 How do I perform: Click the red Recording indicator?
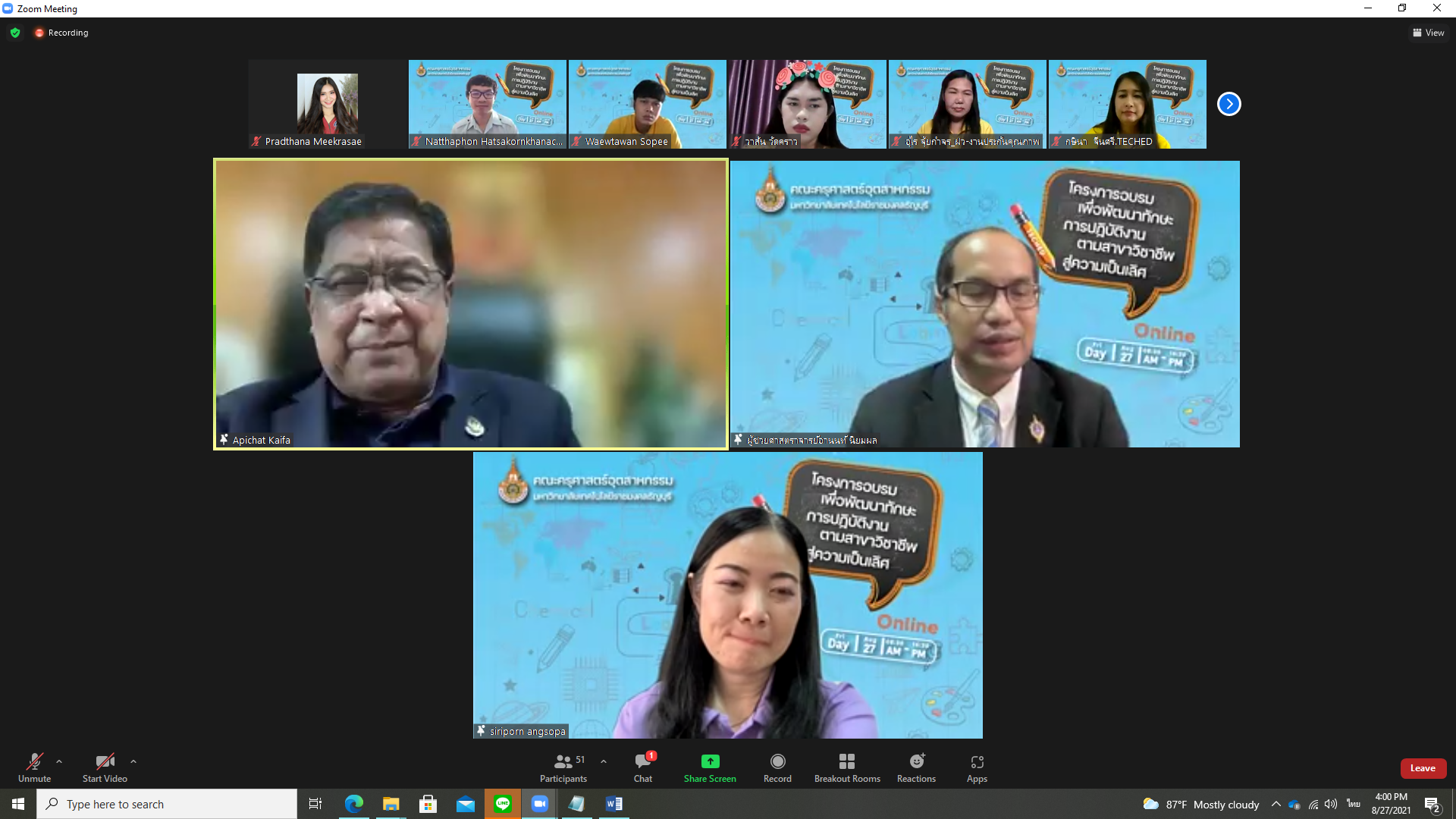61,33
